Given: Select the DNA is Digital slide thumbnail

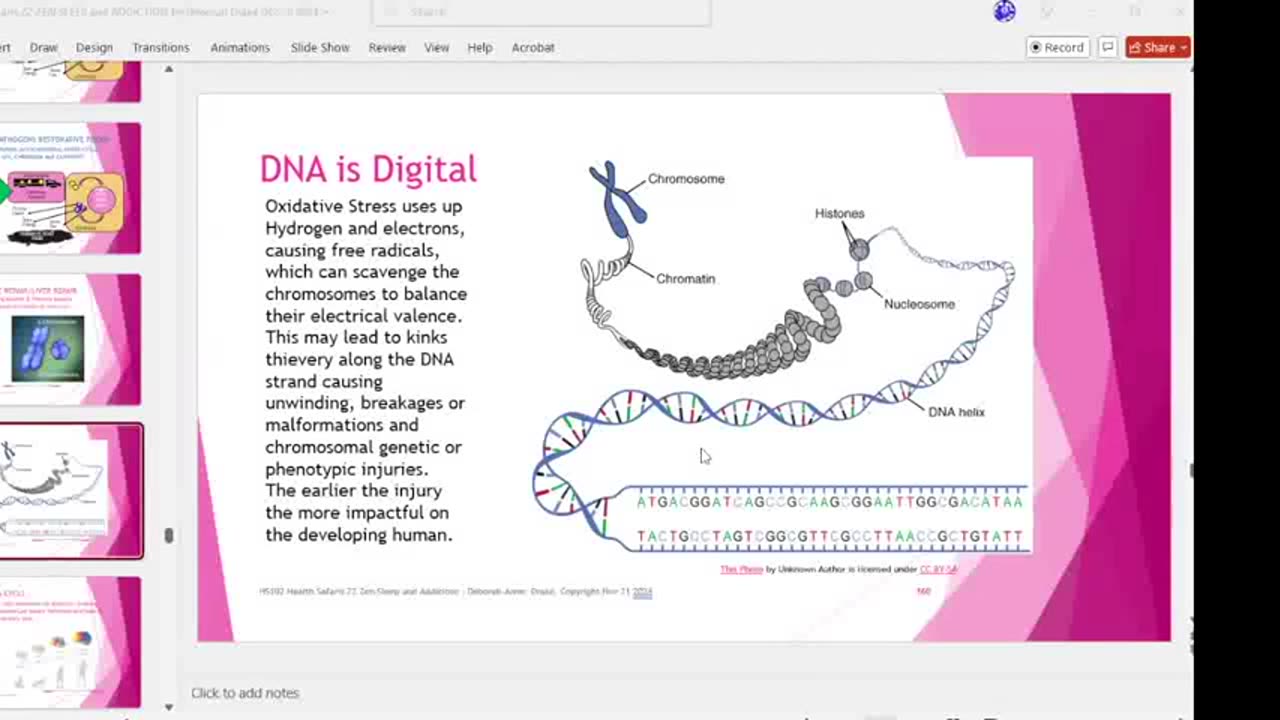Looking at the screenshot, I should (70, 491).
